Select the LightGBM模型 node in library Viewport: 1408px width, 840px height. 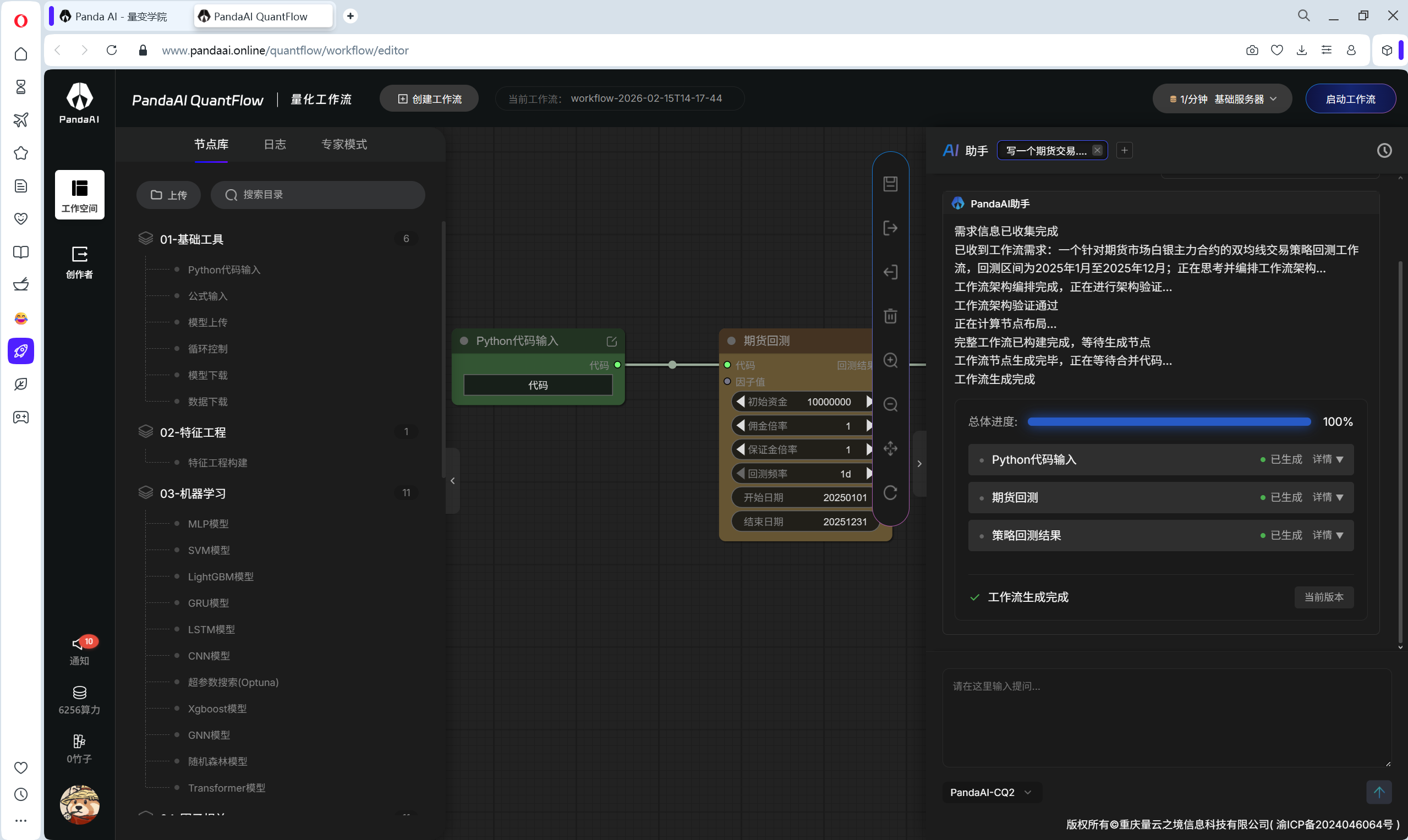(x=220, y=576)
